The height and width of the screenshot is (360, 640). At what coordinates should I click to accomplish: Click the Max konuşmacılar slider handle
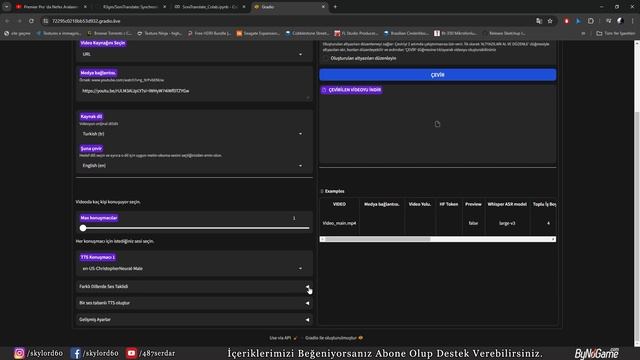[x=83, y=228]
